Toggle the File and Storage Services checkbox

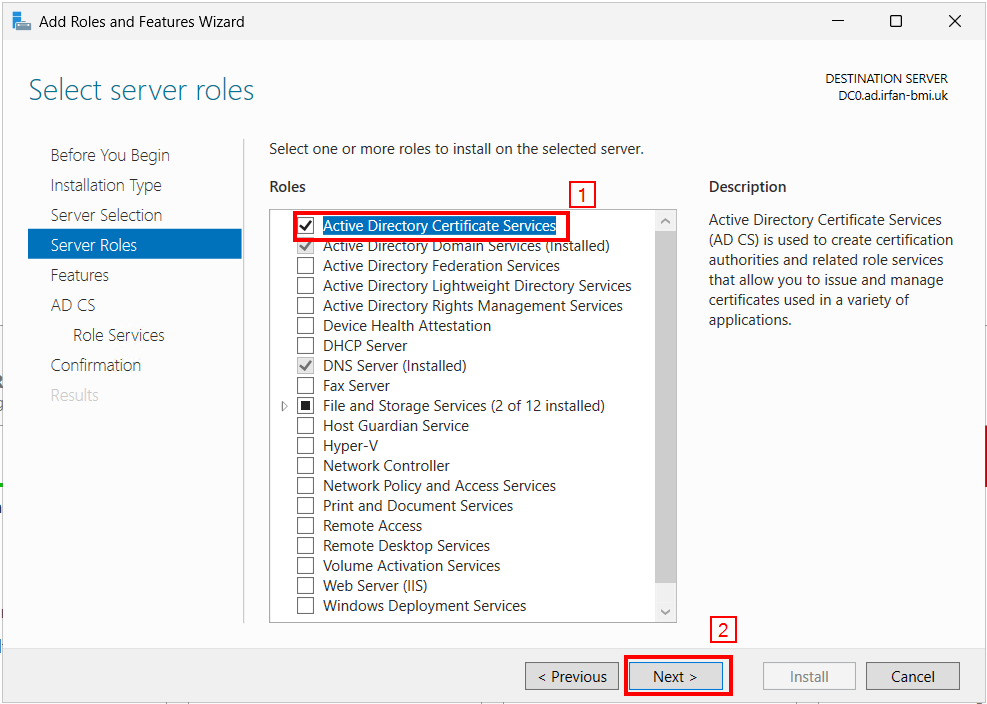click(x=305, y=406)
